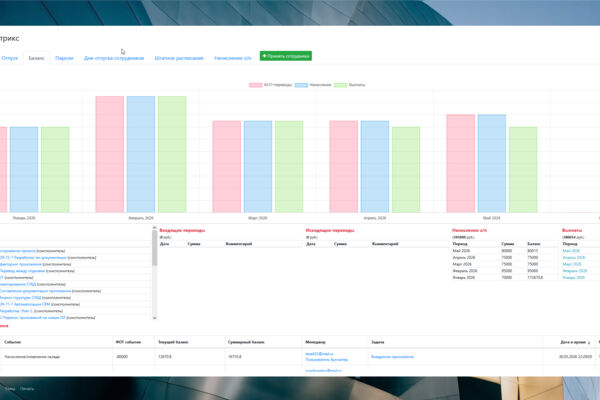Viewport: 600px width, 400px height.
Task: Open the Отпуск tab
Action: (x=10, y=58)
